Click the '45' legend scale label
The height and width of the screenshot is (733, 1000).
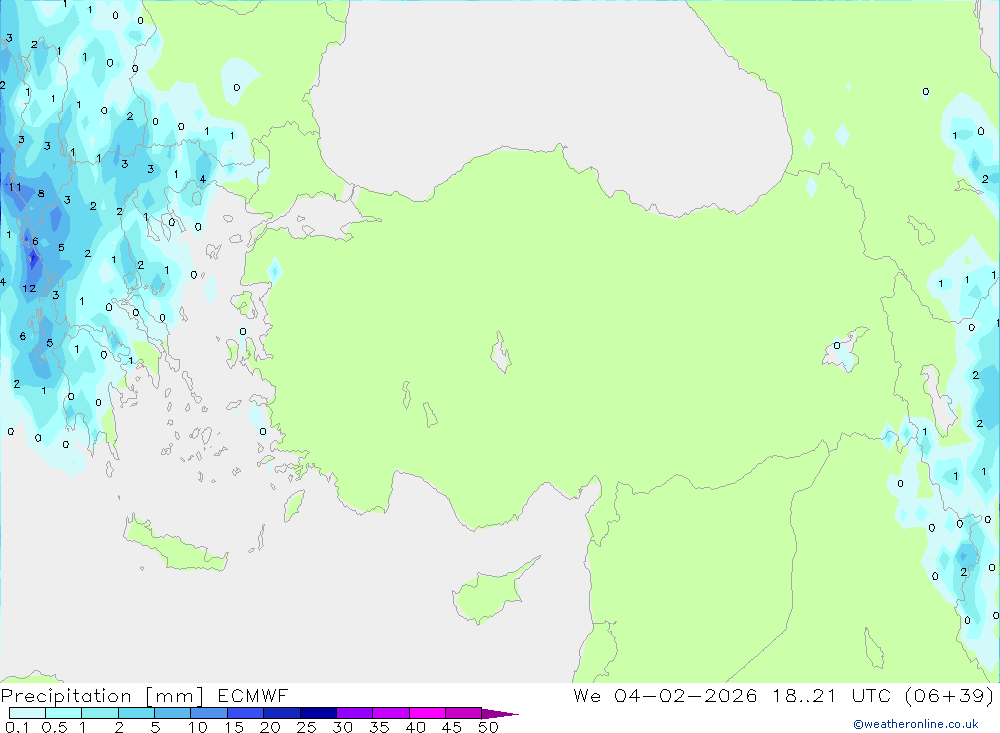click(x=452, y=727)
